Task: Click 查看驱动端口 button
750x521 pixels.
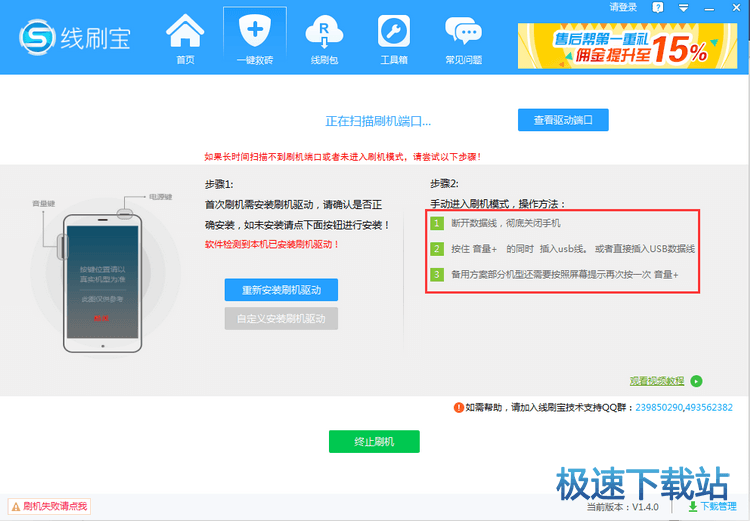Action: point(563,120)
